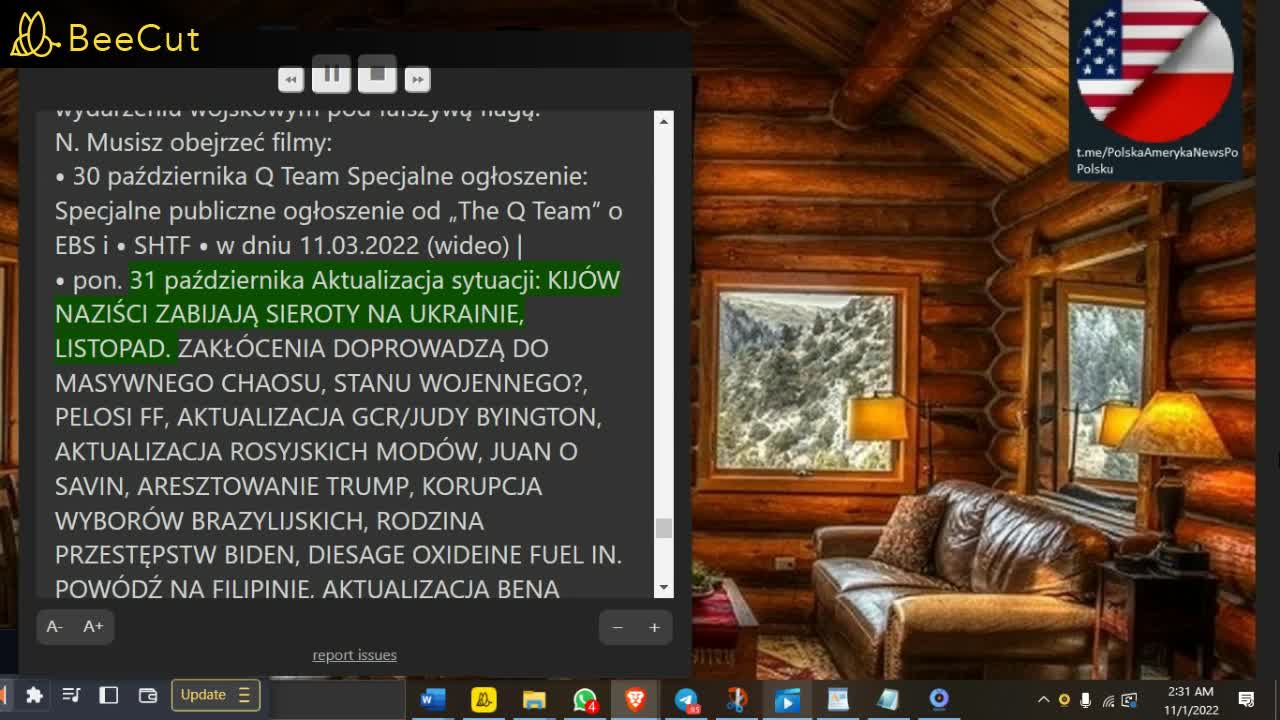Click highlighted text '31 października Aktualizacja sytuacji: KIJÓW'
Viewport: 1280px width, 720px height.
coord(375,280)
